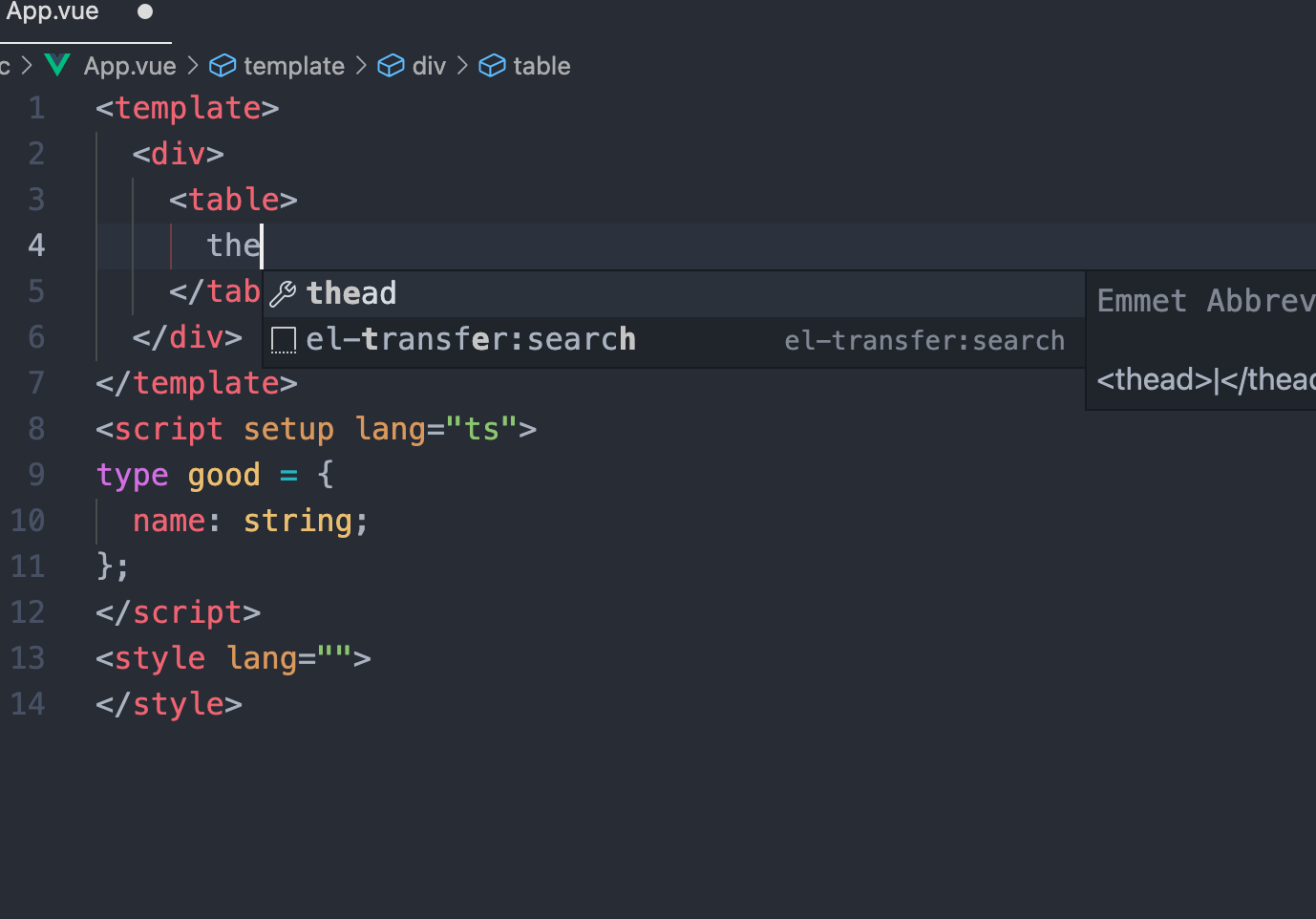
Task: Click the snippet icon beside el-transfer:search
Action: 283,340
